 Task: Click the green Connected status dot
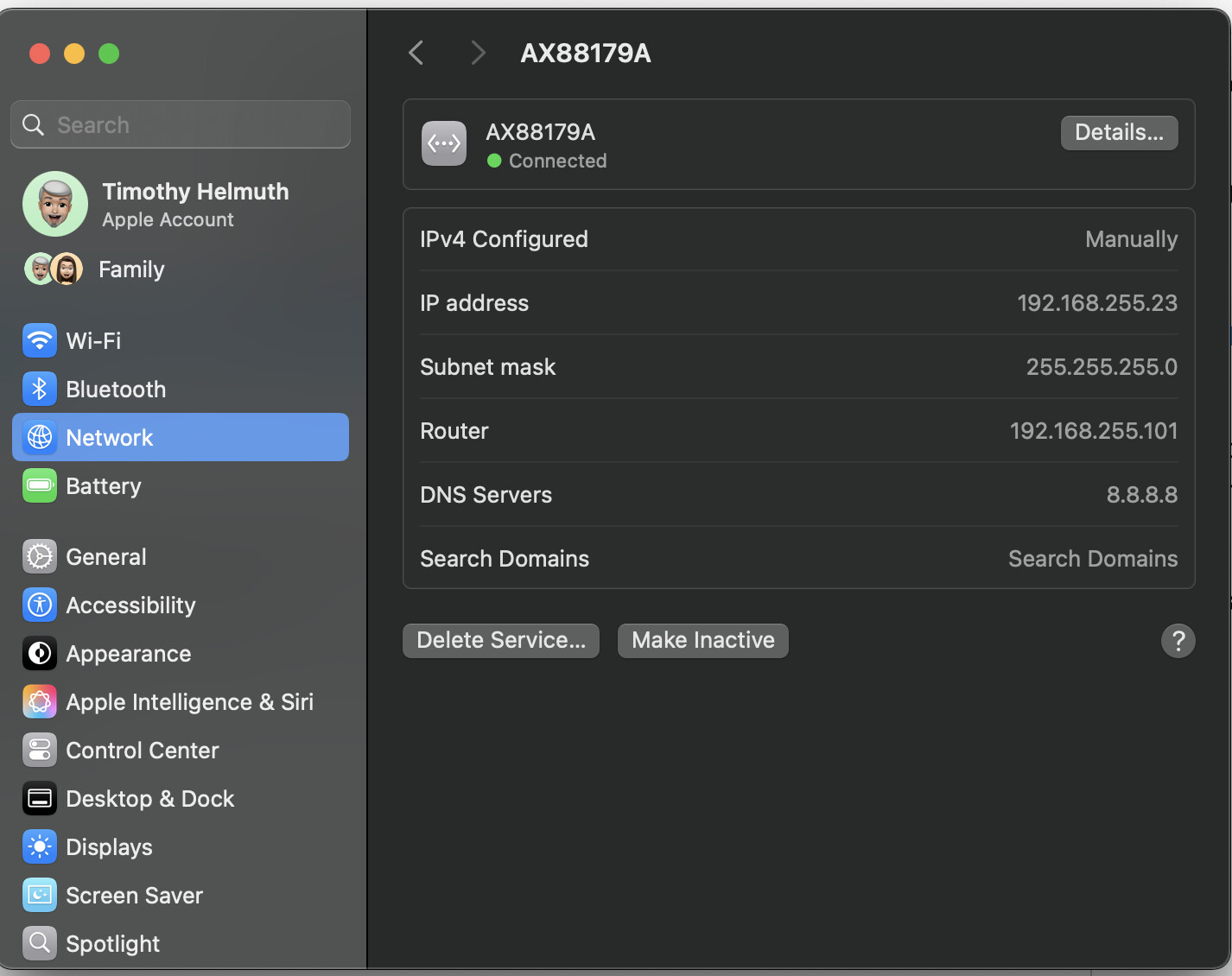click(494, 161)
